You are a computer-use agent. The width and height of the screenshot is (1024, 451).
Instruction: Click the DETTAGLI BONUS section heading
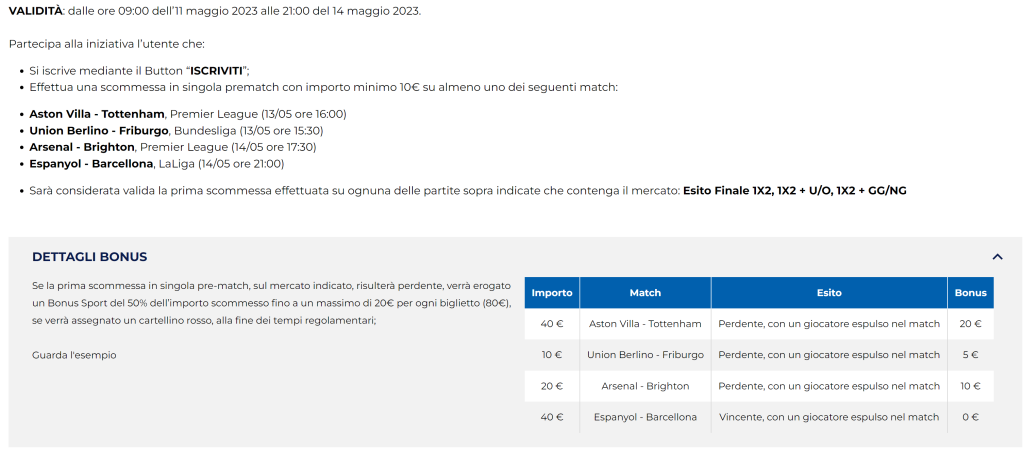coord(89,257)
